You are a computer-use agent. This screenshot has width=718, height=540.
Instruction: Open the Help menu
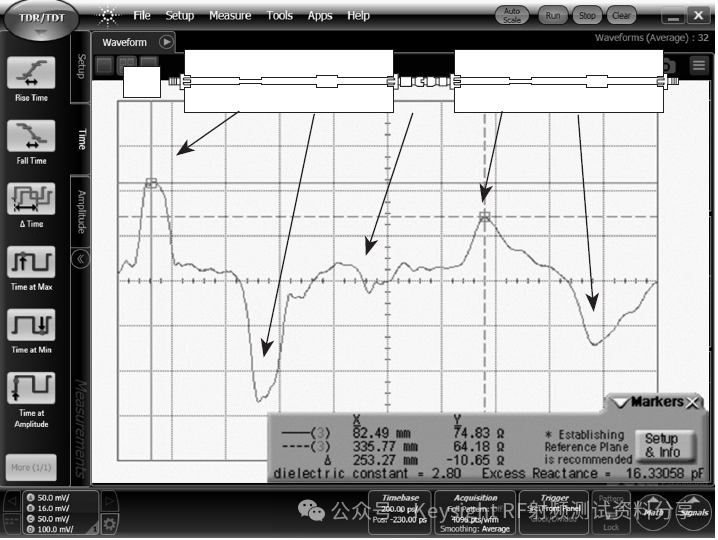[358, 16]
